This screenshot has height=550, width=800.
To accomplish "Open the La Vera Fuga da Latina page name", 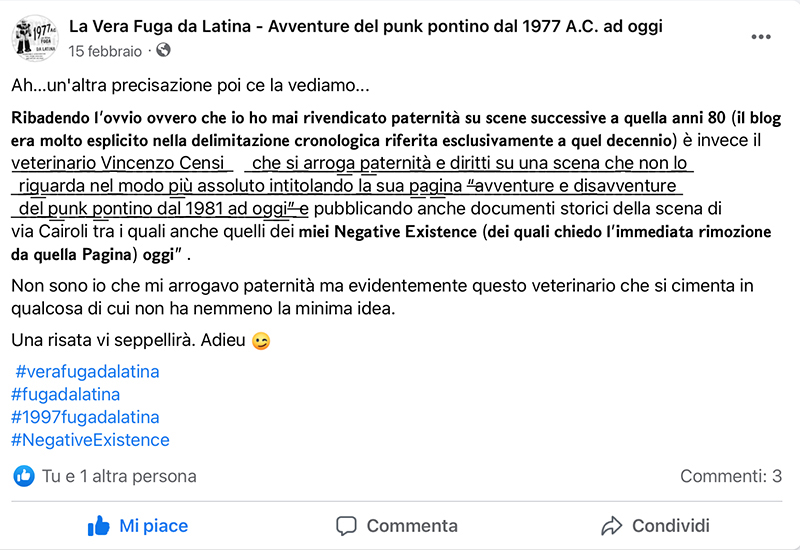I will click(x=365, y=26).
